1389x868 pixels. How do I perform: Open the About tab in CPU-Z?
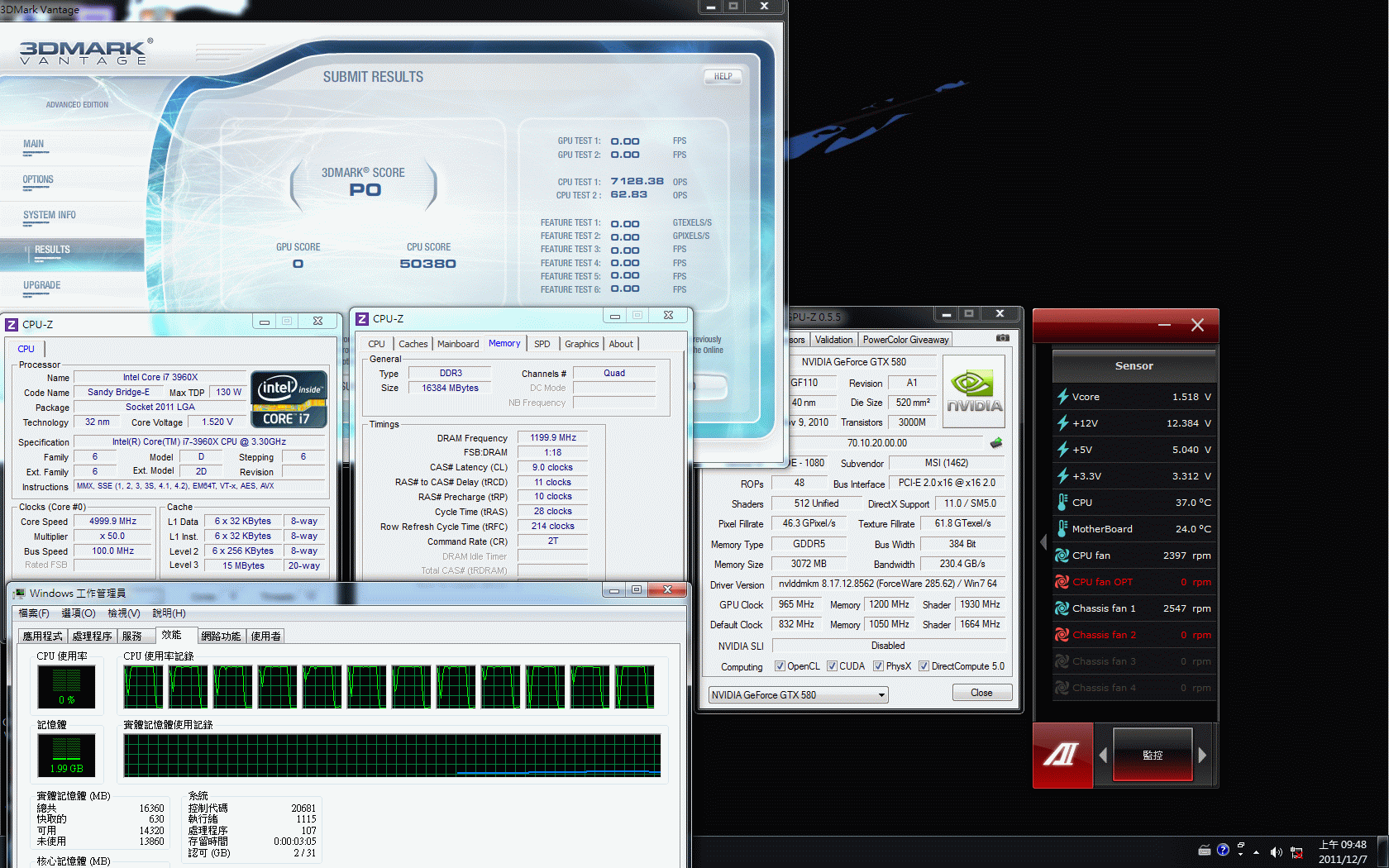click(x=621, y=344)
